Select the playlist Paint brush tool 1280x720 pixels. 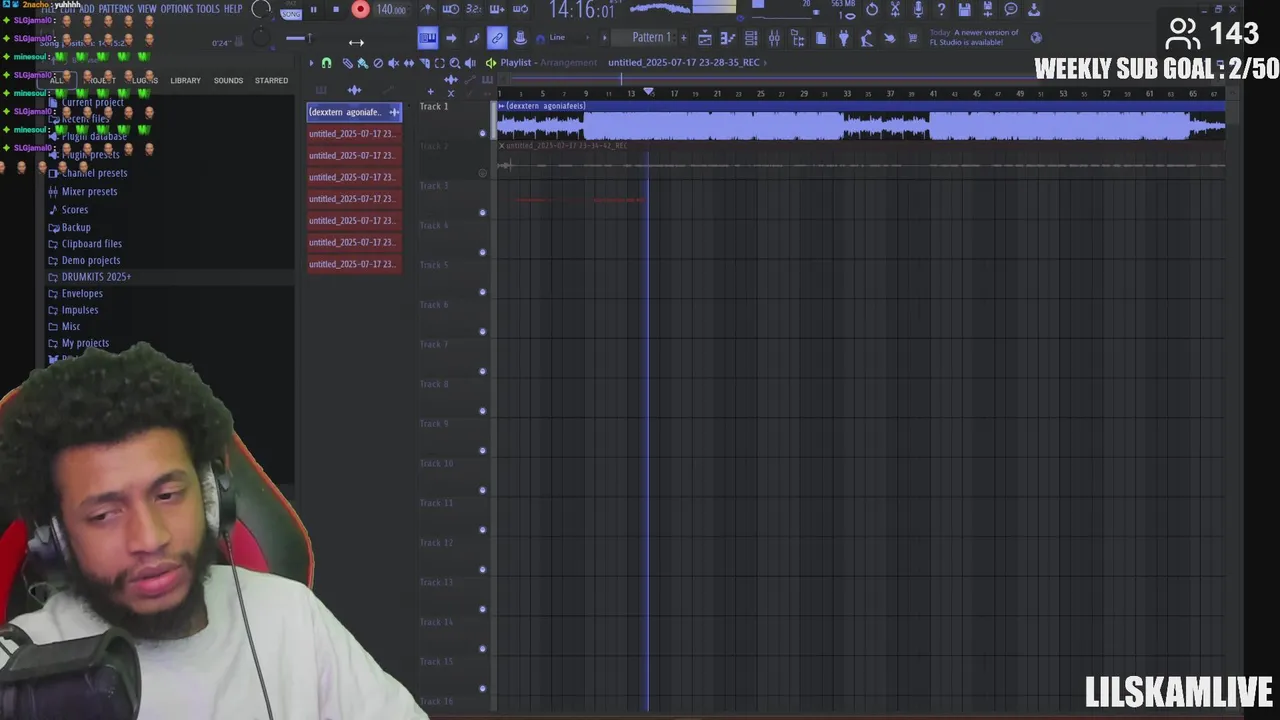pos(362,63)
